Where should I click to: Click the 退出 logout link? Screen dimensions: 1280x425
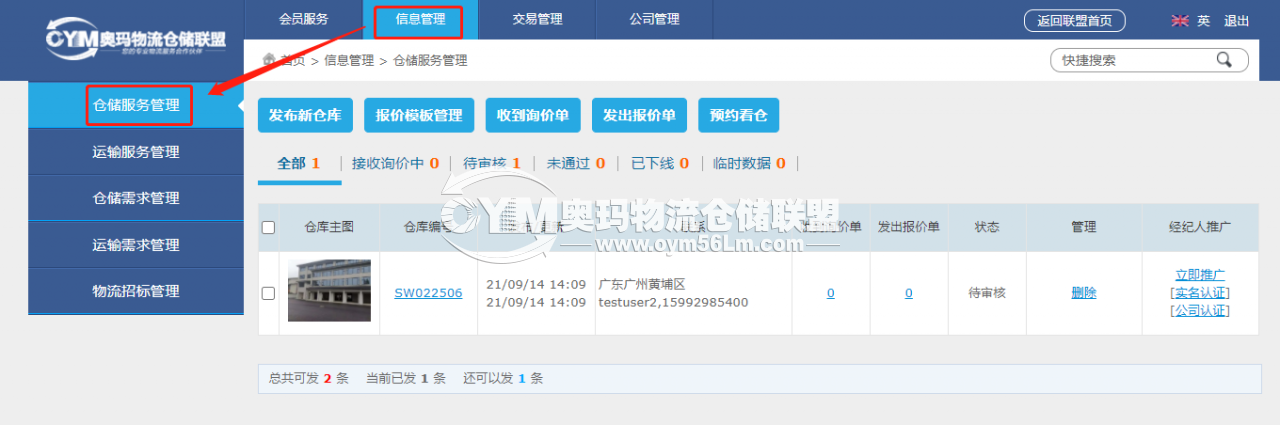tap(1237, 20)
